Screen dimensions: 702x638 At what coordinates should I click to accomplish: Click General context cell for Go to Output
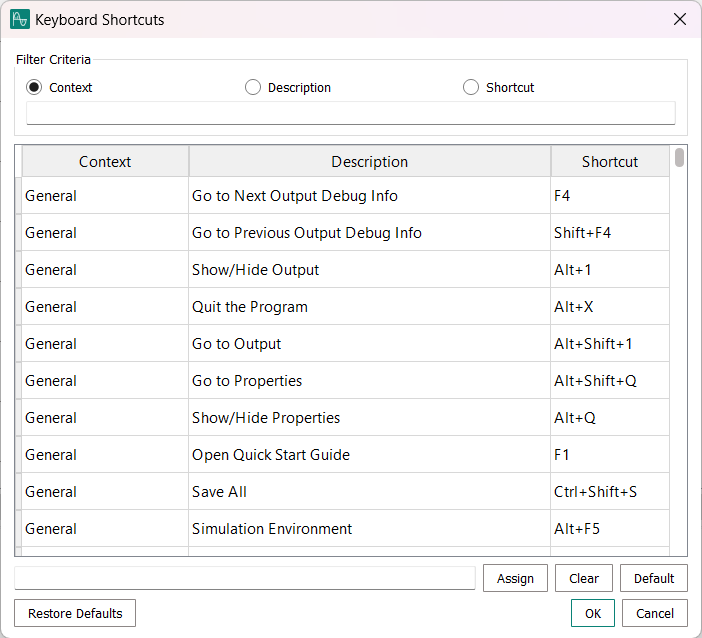coord(105,344)
